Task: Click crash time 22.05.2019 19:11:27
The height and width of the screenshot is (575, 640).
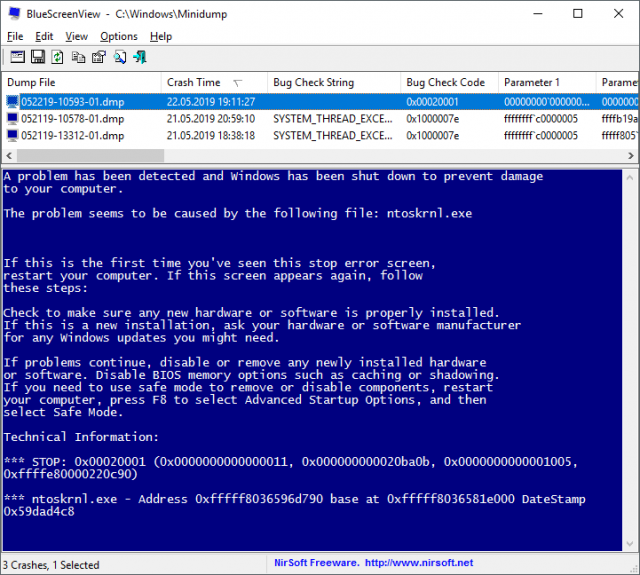Action: 211,102
